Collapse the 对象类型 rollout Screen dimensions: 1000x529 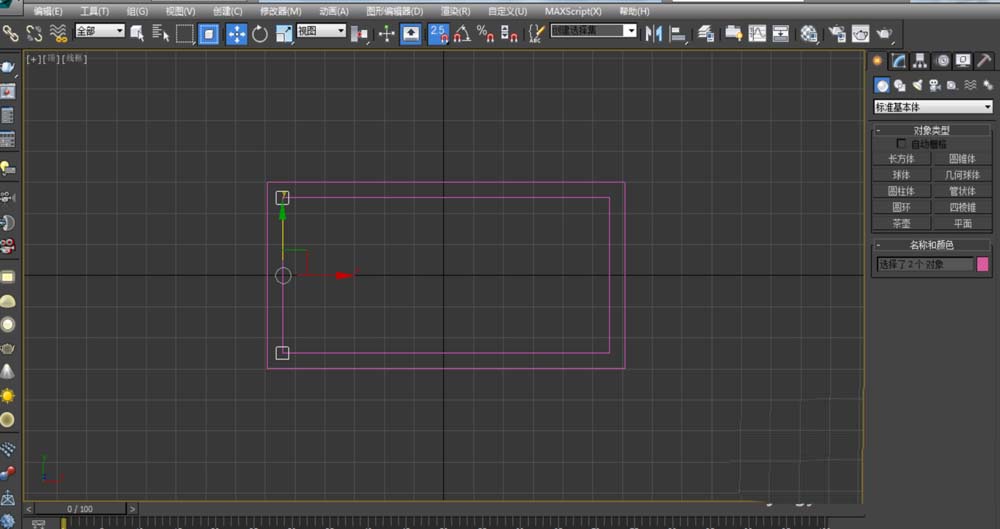(931, 130)
